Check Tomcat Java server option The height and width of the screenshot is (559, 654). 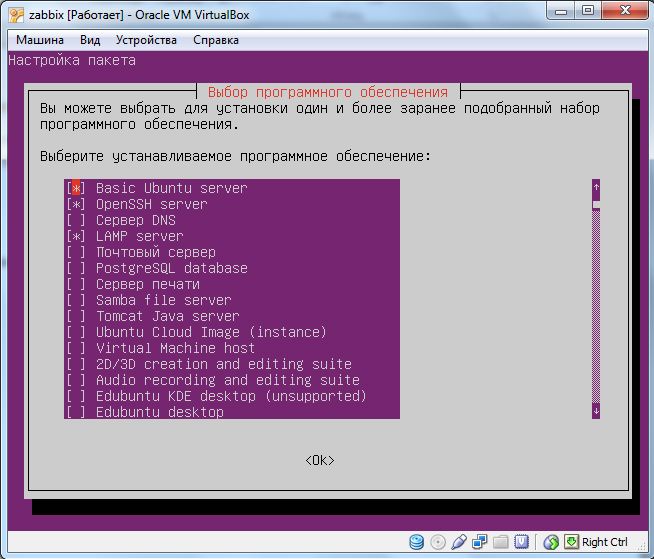coord(76,316)
